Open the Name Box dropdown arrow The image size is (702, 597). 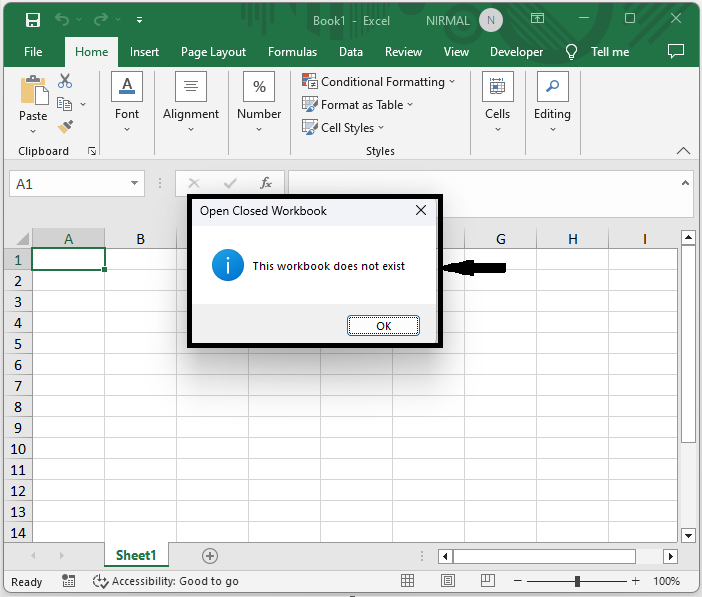pyautogui.click(x=134, y=183)
